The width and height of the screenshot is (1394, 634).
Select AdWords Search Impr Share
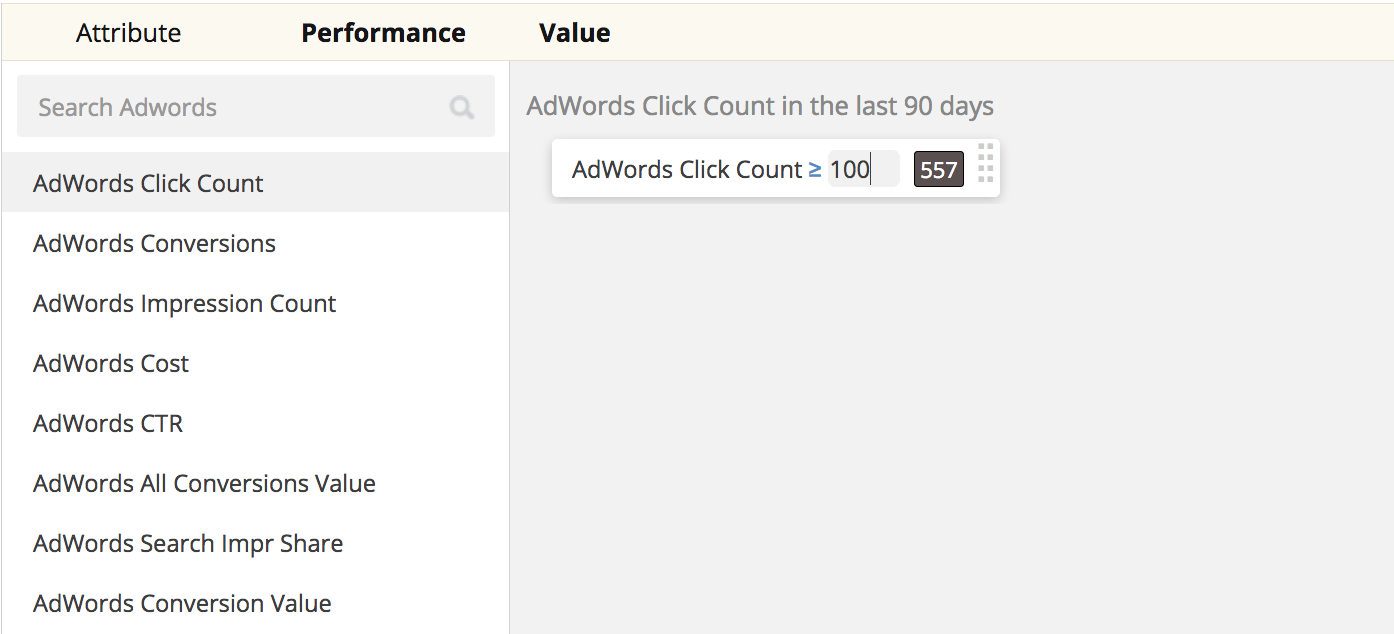point(188,543)
